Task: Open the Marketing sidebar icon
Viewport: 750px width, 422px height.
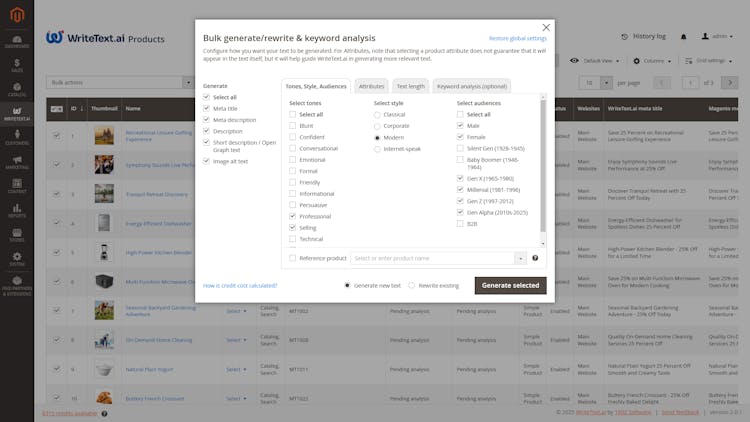Action: pos(17,162)
